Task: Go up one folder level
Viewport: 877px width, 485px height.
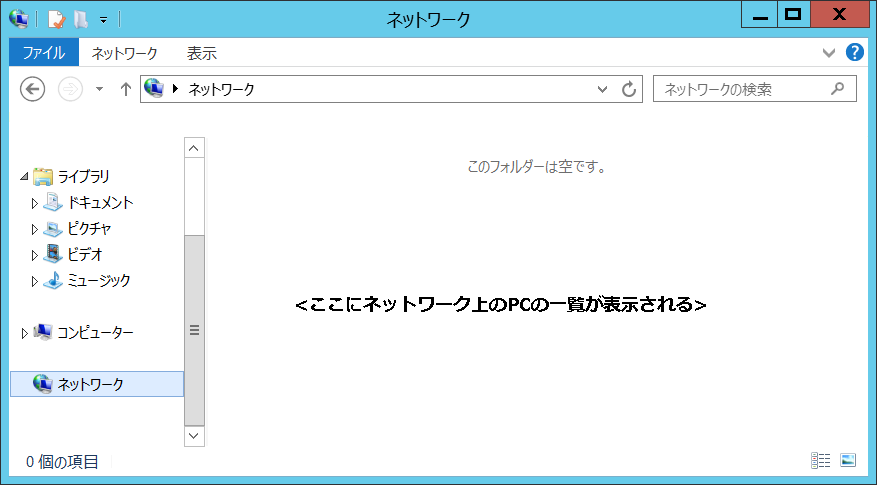Action: 126,89
